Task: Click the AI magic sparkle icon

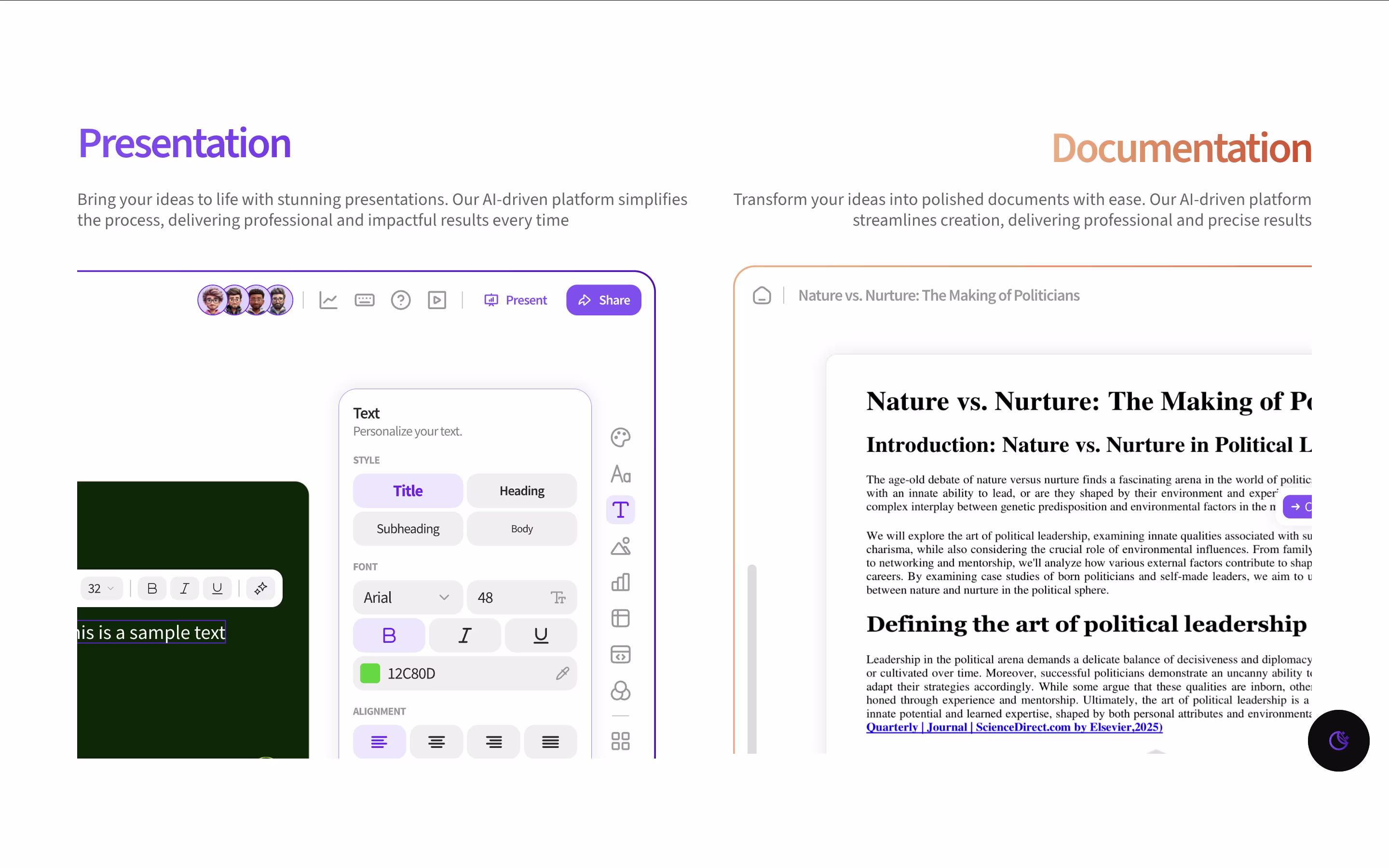Action: [x=261, y=588]
